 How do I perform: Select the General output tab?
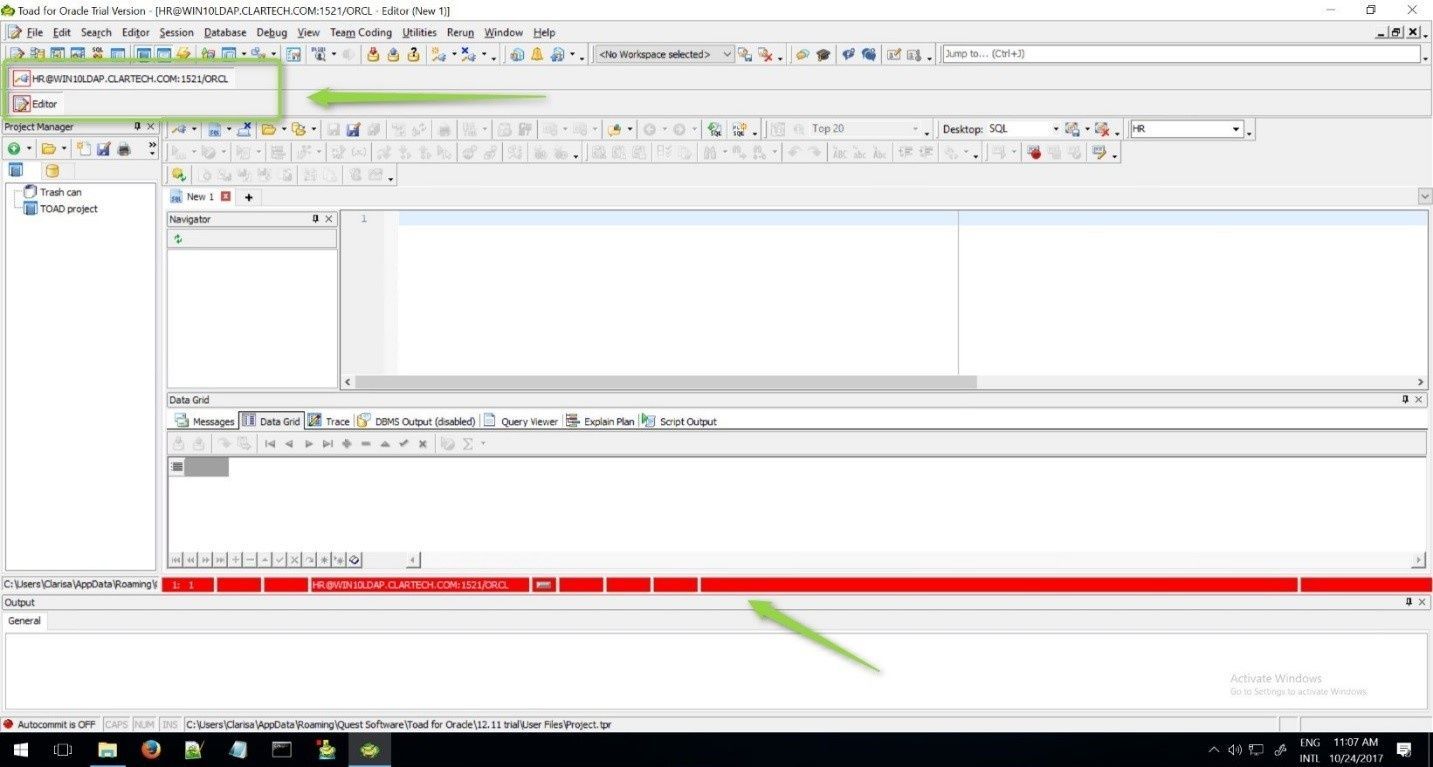click(x=25, y=621)
